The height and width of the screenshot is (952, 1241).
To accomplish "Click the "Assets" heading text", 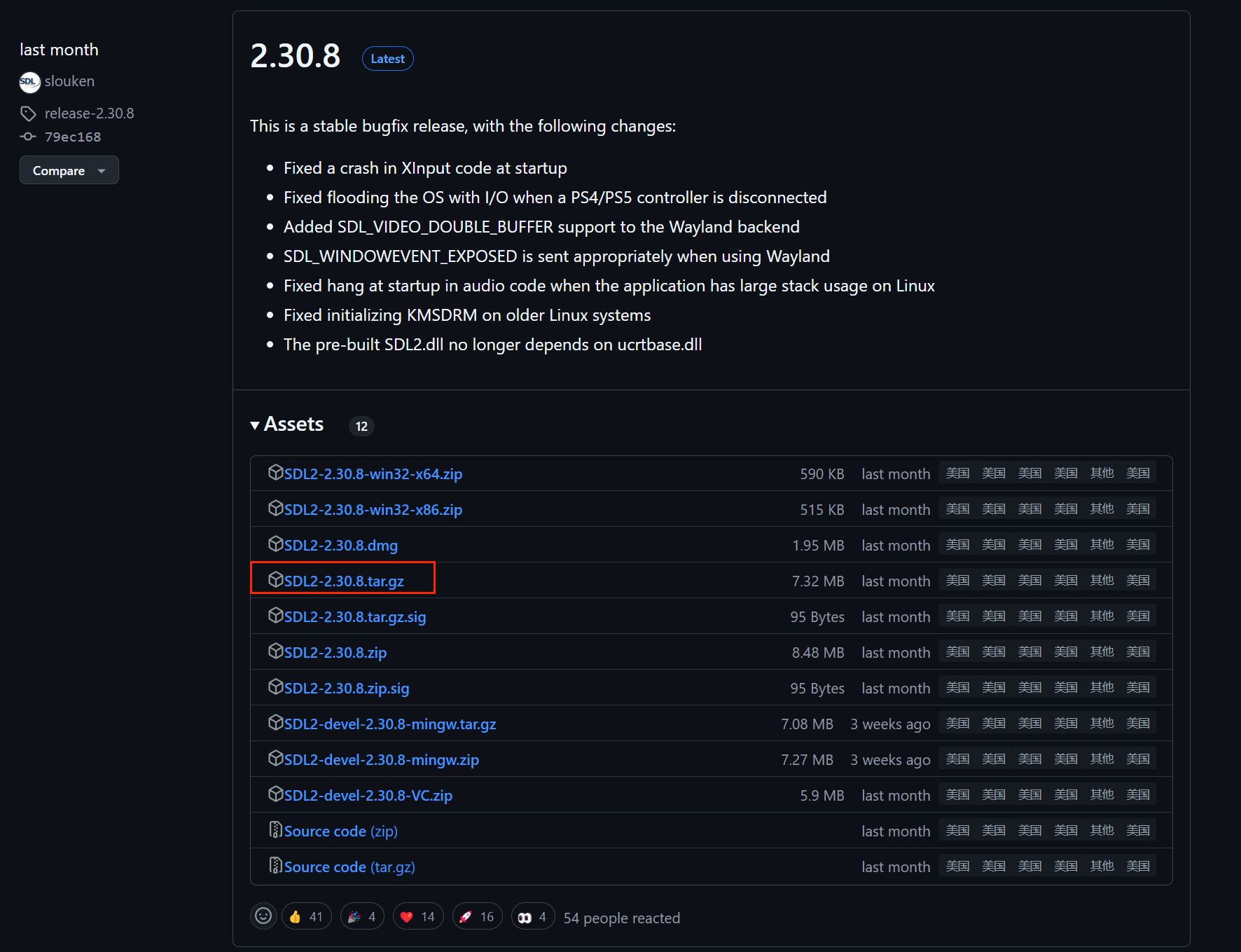I will point(293,425).
